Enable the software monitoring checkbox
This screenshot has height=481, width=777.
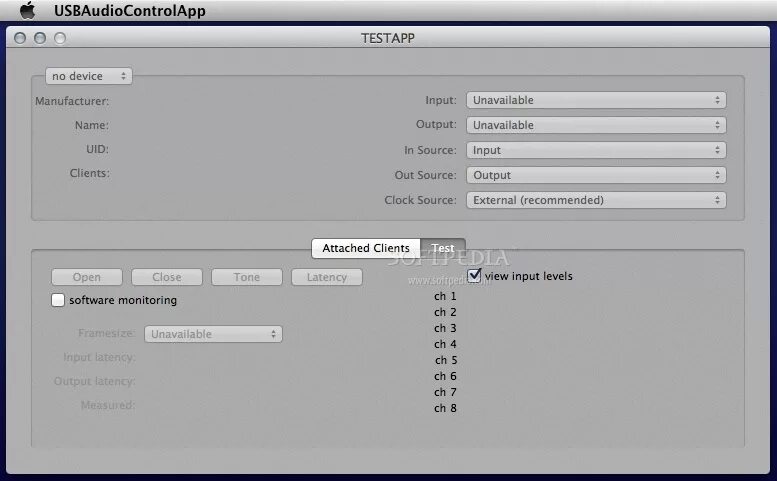coord(58,300)
